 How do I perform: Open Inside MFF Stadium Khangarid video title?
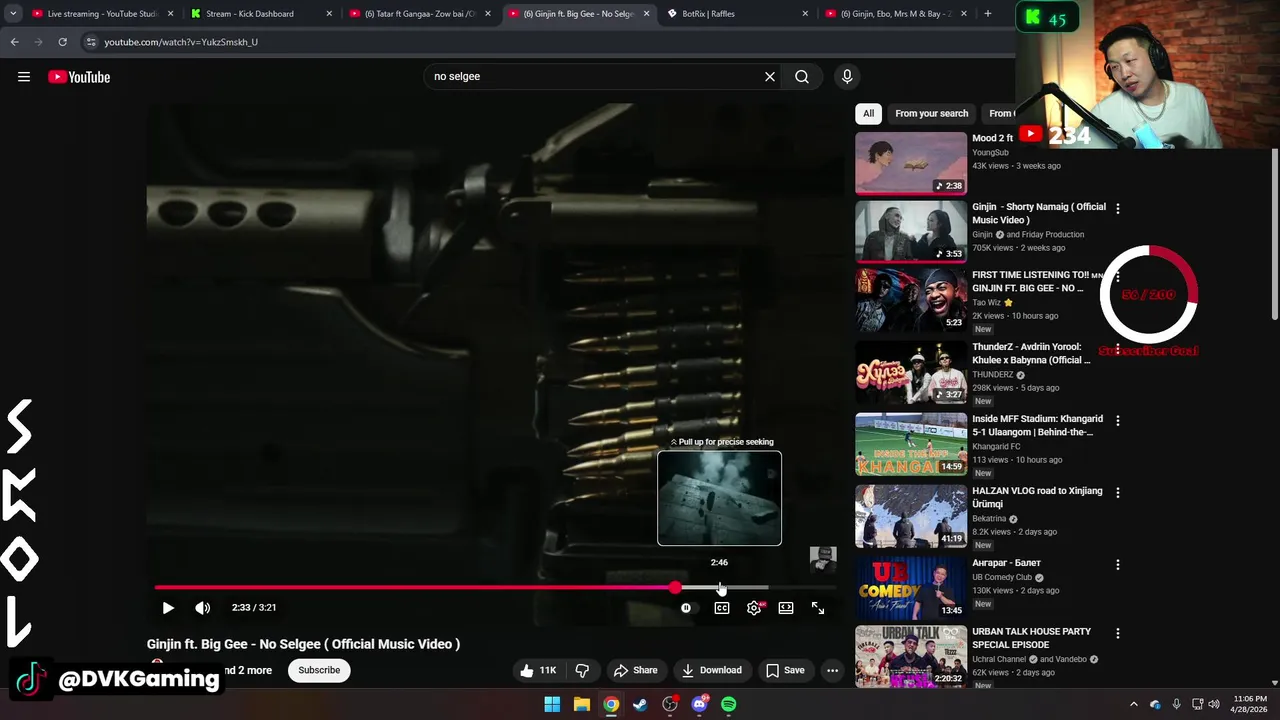tap(1037, 425)
